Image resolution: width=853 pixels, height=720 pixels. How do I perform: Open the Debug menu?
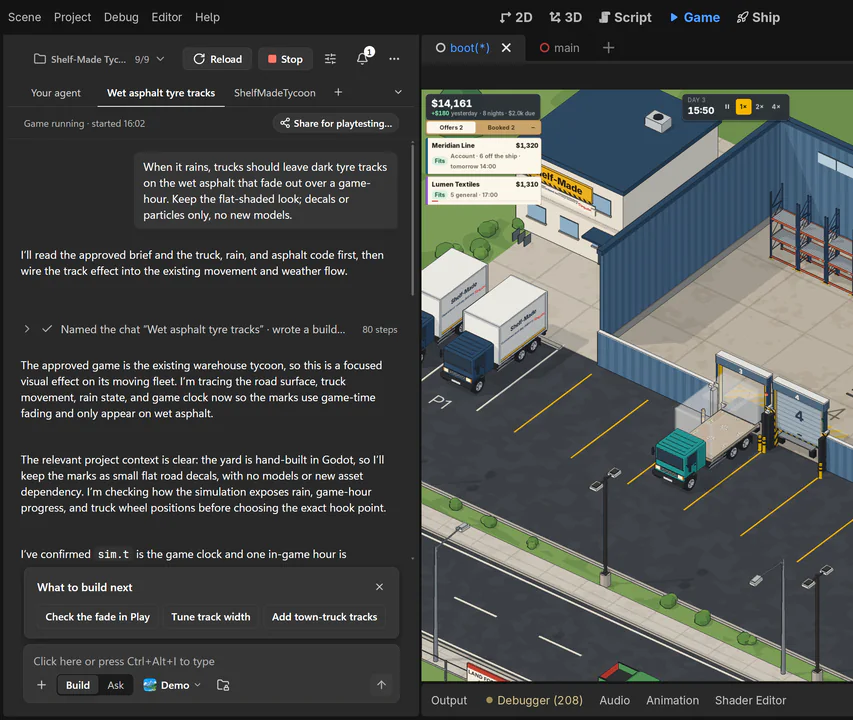[121, 17]
